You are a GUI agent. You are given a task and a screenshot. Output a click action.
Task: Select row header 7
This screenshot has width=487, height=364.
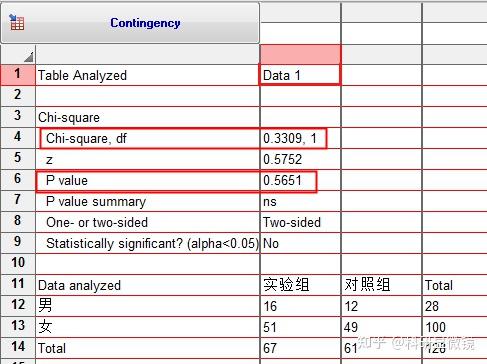pyautogui.click(x=18, y=200)
